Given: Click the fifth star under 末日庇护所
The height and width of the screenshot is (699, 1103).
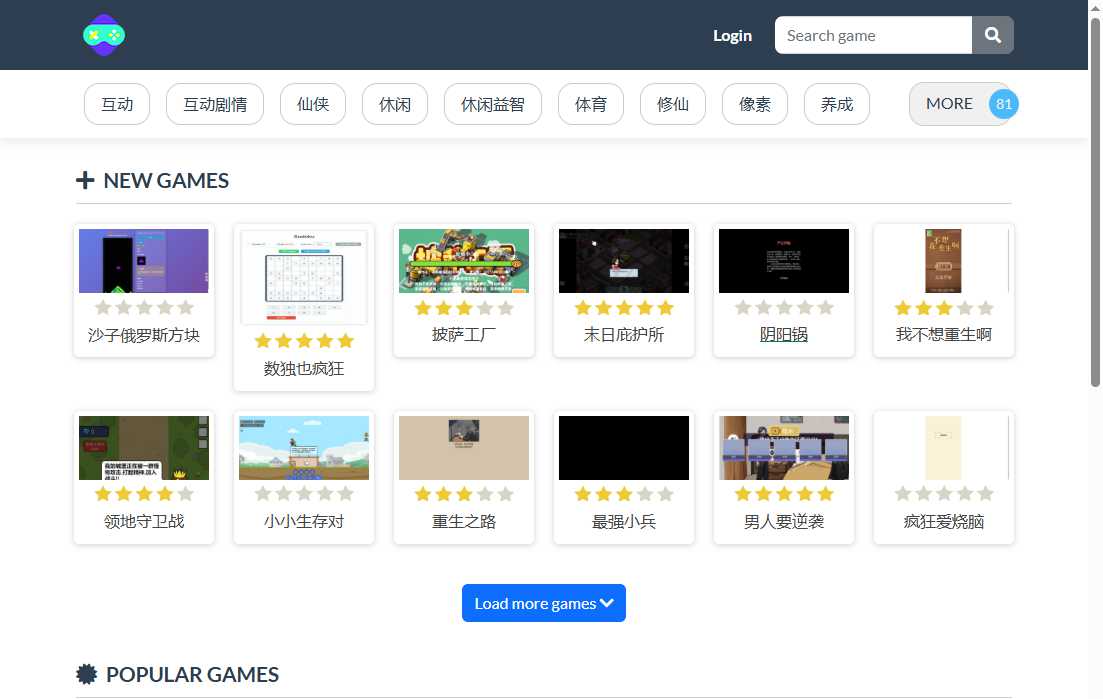Looking at the screenshot, I should [664, 308].
